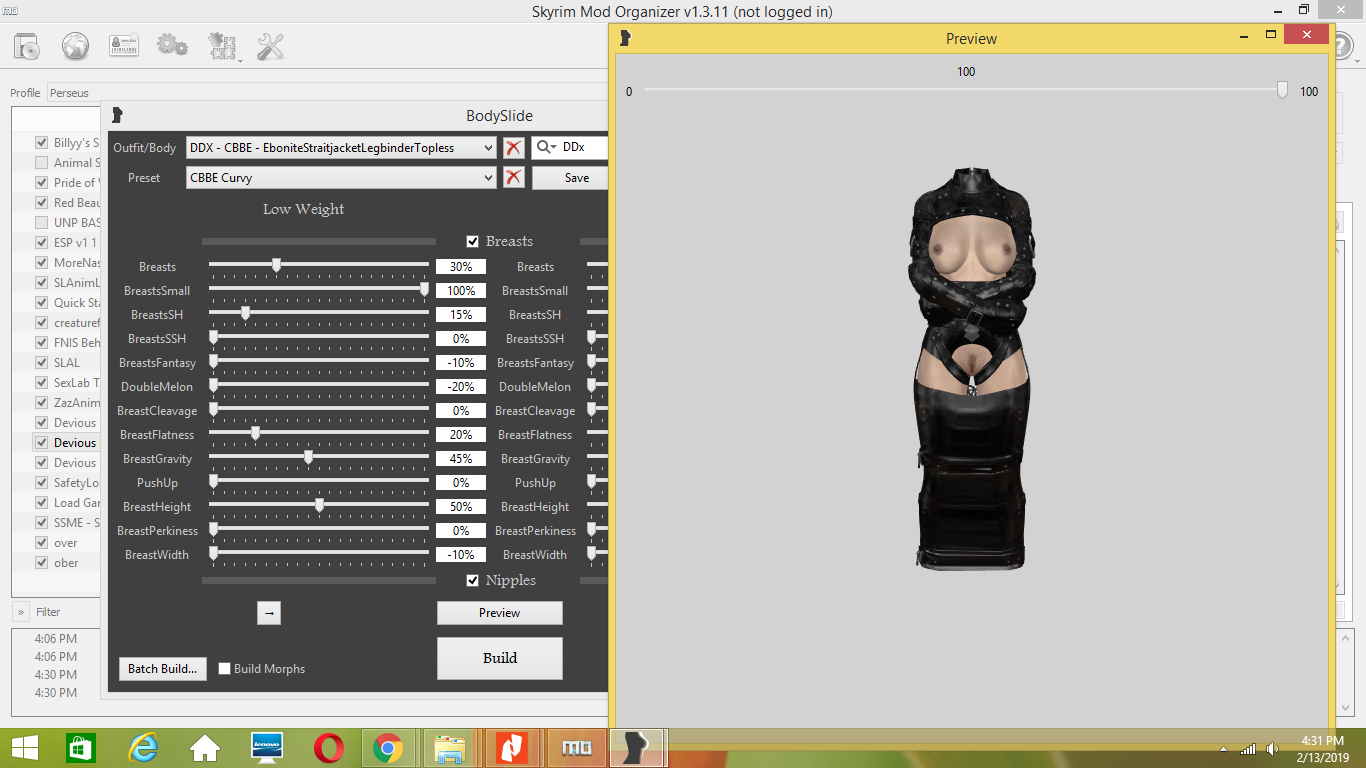This screenshot has height=768, width=1366.
Task: Toggle the Breasts category checkbox
Action: (473, 241)
